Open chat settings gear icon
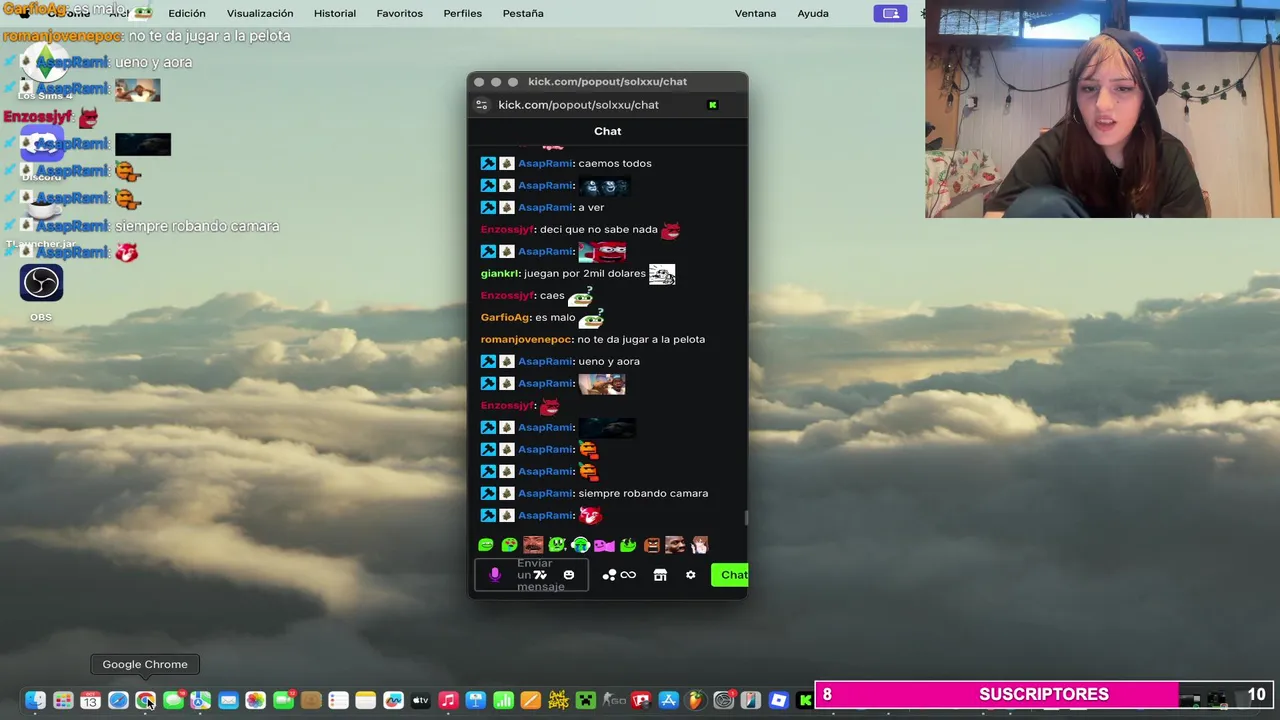Screen dimensions: 1280x720 point(690,575)
